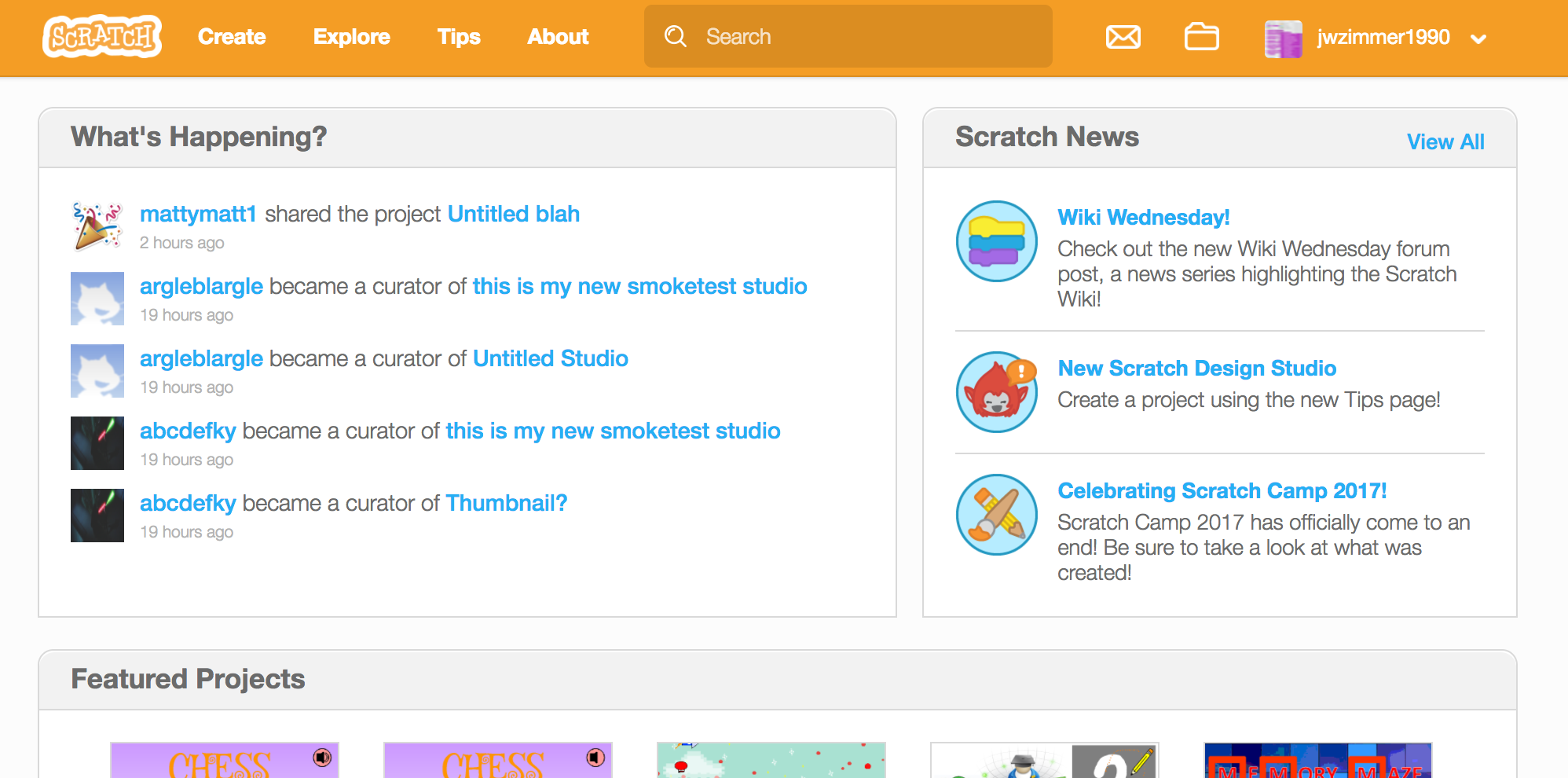Open the Memory Maze featured project thumbnail
1568x778 pixels.
(x=1318, y=760)
